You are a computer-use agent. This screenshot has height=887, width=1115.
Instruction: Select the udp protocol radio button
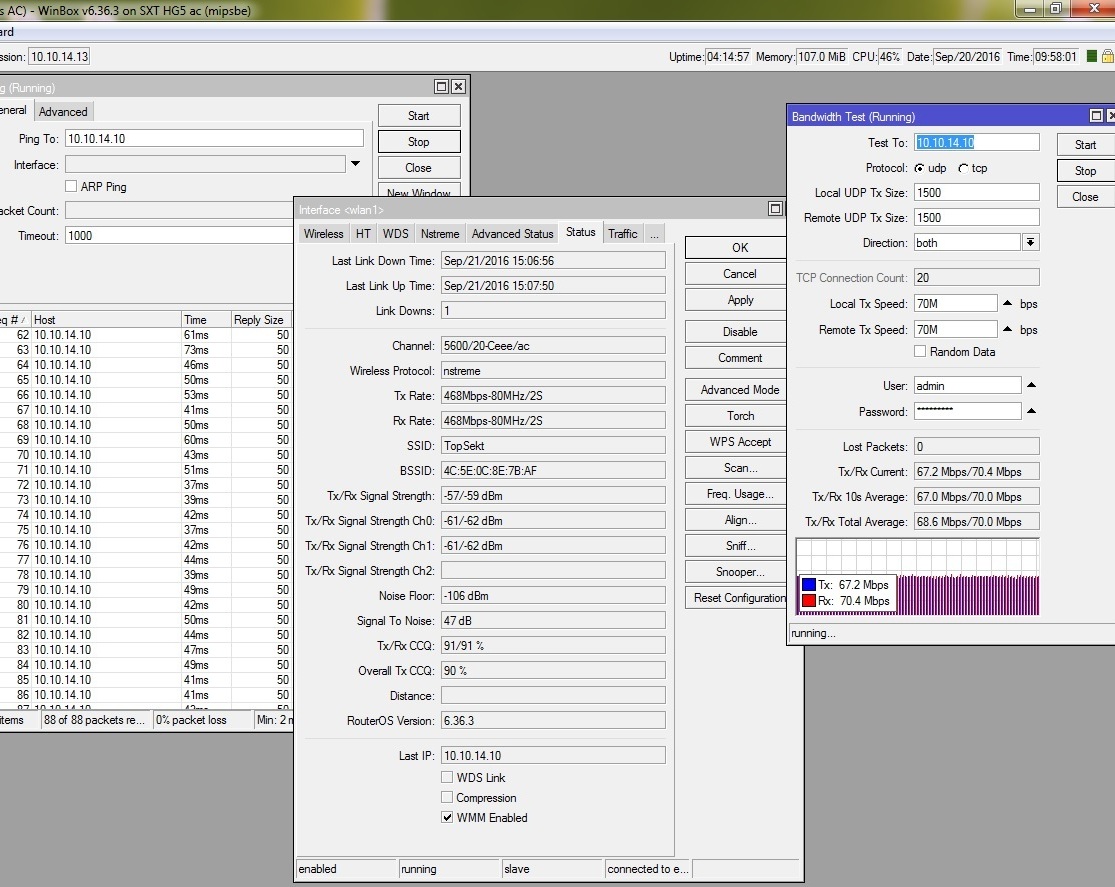coord(919,168)
